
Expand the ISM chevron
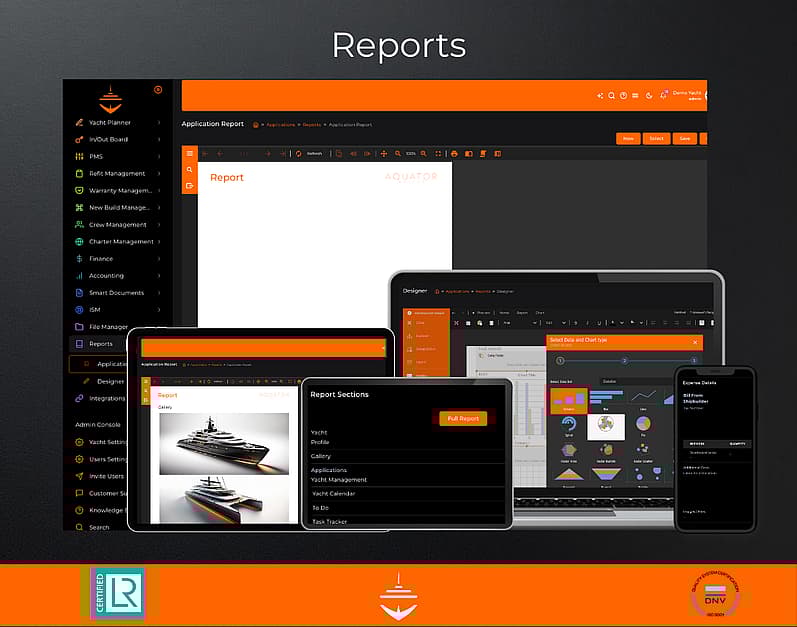click(159, 310)
